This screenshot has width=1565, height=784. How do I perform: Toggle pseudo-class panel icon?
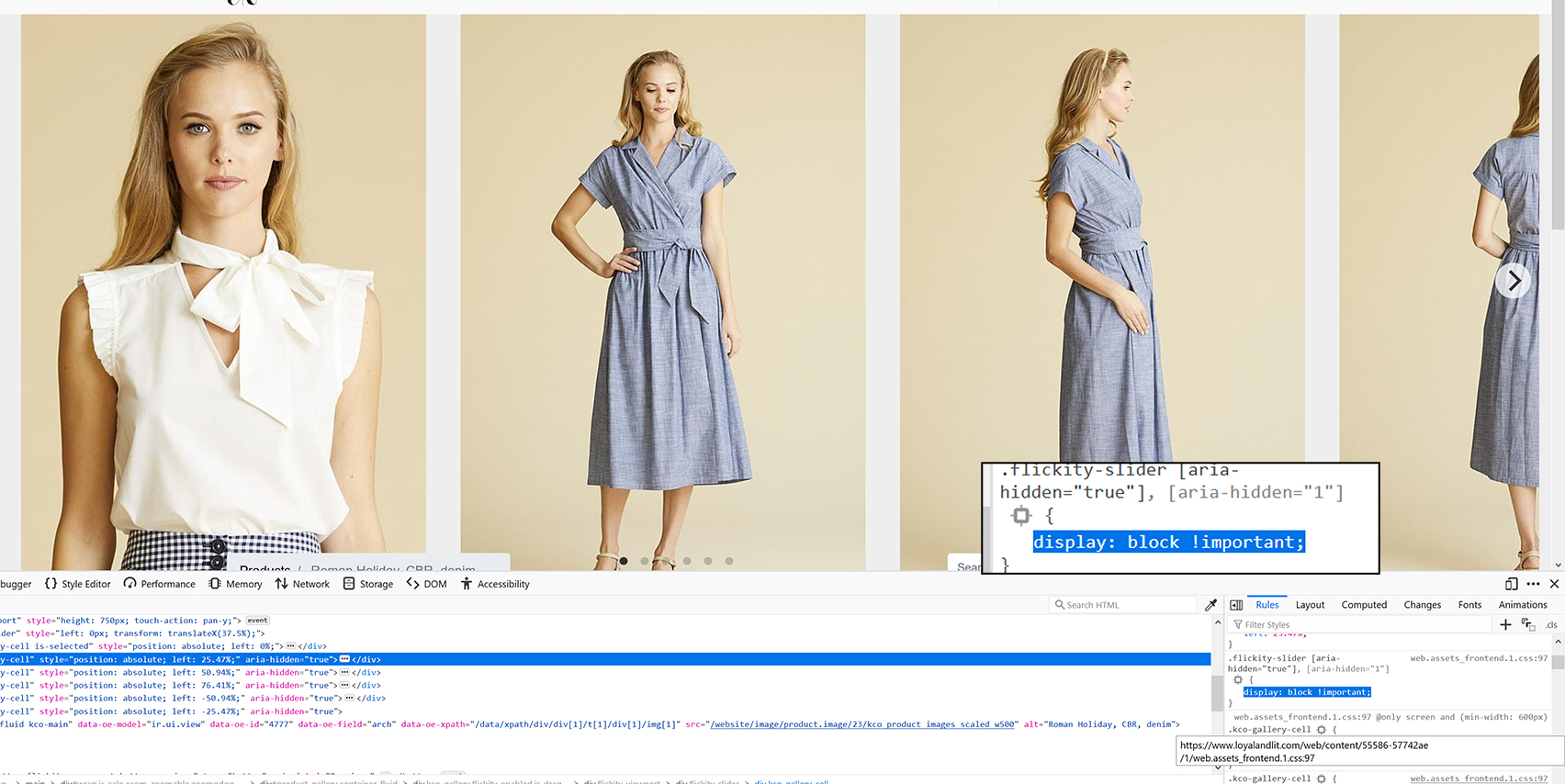point(1528,624)
